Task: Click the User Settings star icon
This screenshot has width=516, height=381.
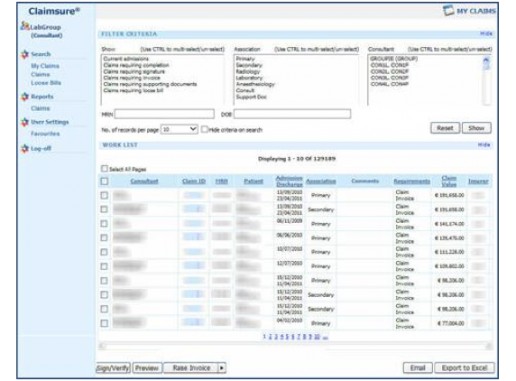Action: pos(25,122)
